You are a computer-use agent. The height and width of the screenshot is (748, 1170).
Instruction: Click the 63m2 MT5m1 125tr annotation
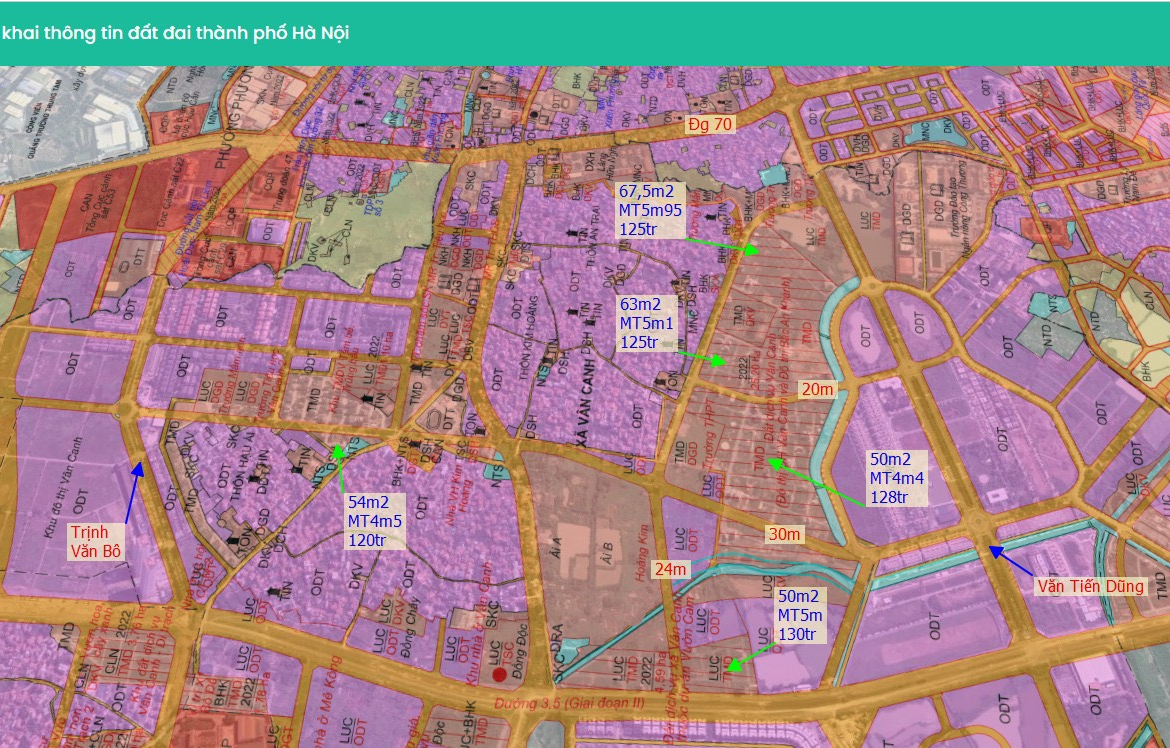(x=647, y=323)
